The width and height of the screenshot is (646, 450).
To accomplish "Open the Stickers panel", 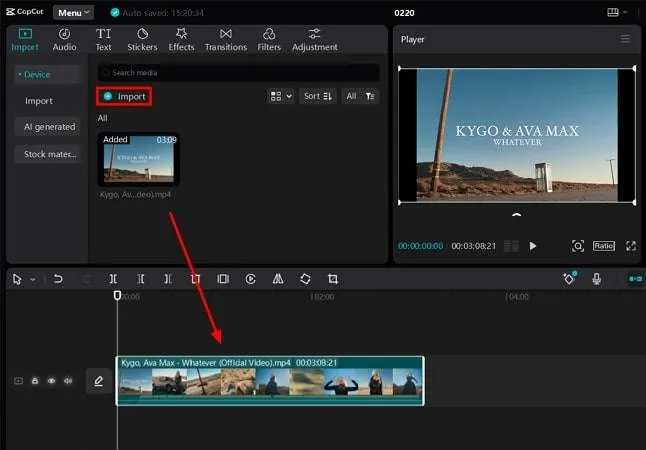I will tap(142, 40).
